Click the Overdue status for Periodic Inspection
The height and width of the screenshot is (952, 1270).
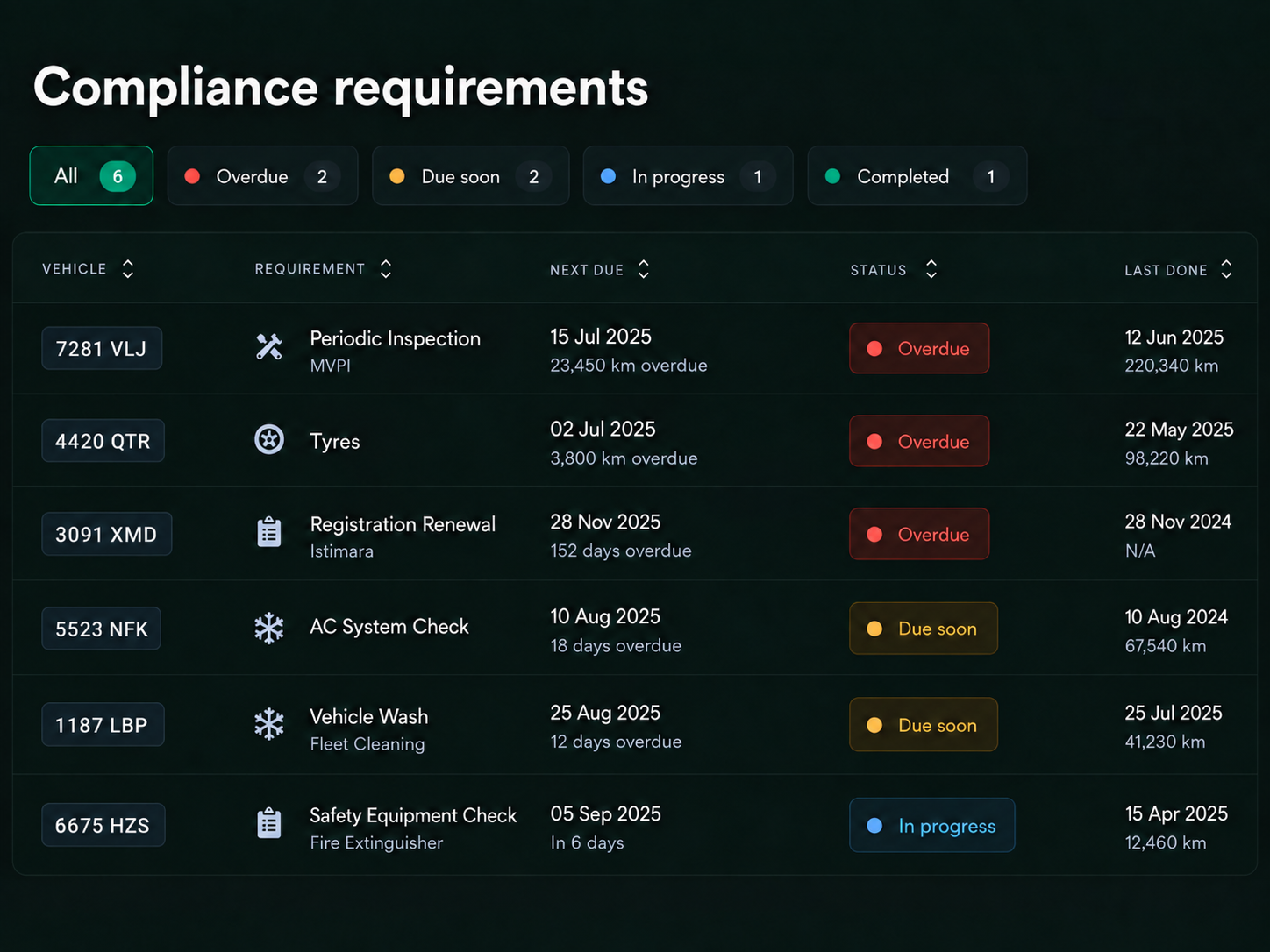click(919, 348)
